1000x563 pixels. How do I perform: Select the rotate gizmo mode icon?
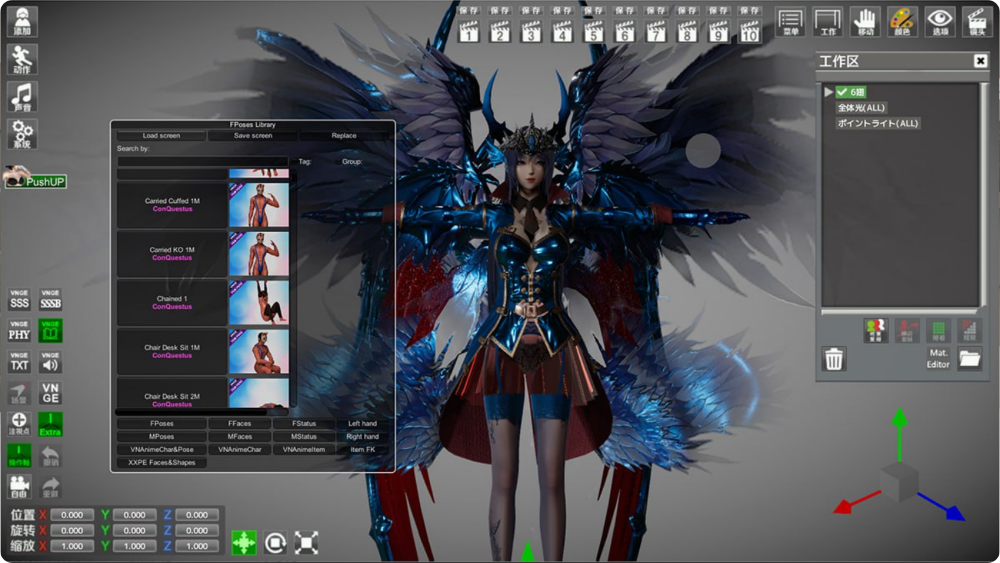point(275,543)
